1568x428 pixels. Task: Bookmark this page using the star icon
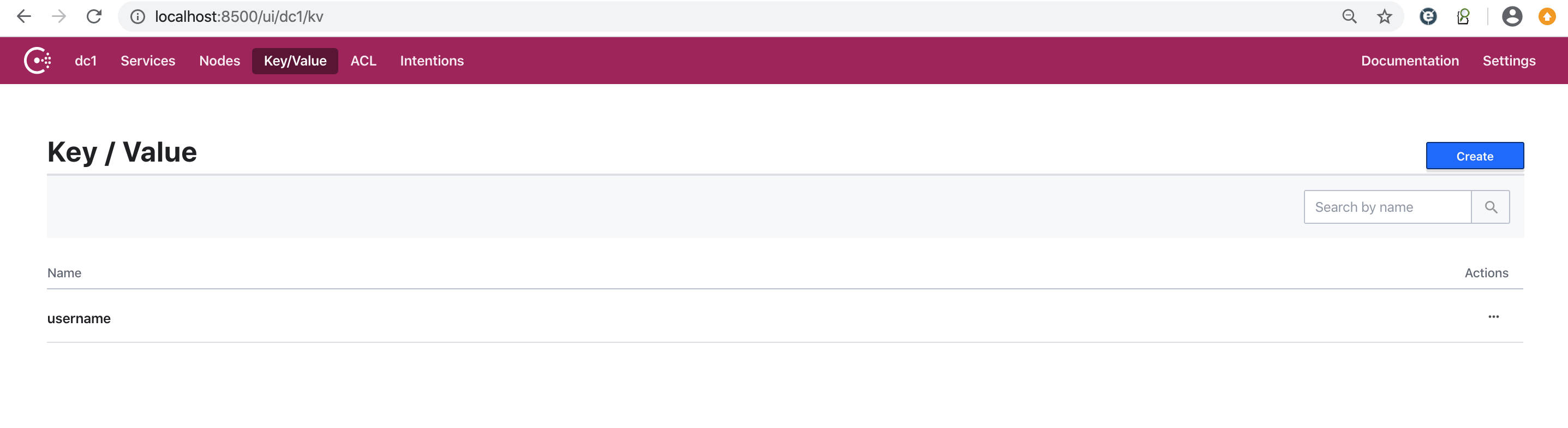pos(1384,16)
